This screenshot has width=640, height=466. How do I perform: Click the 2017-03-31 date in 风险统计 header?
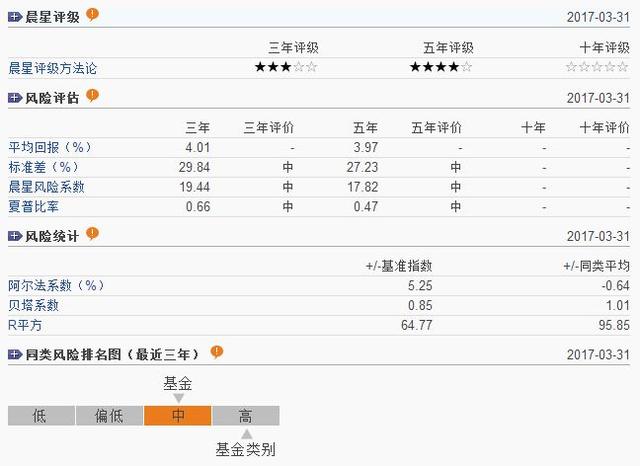(598, 236)
